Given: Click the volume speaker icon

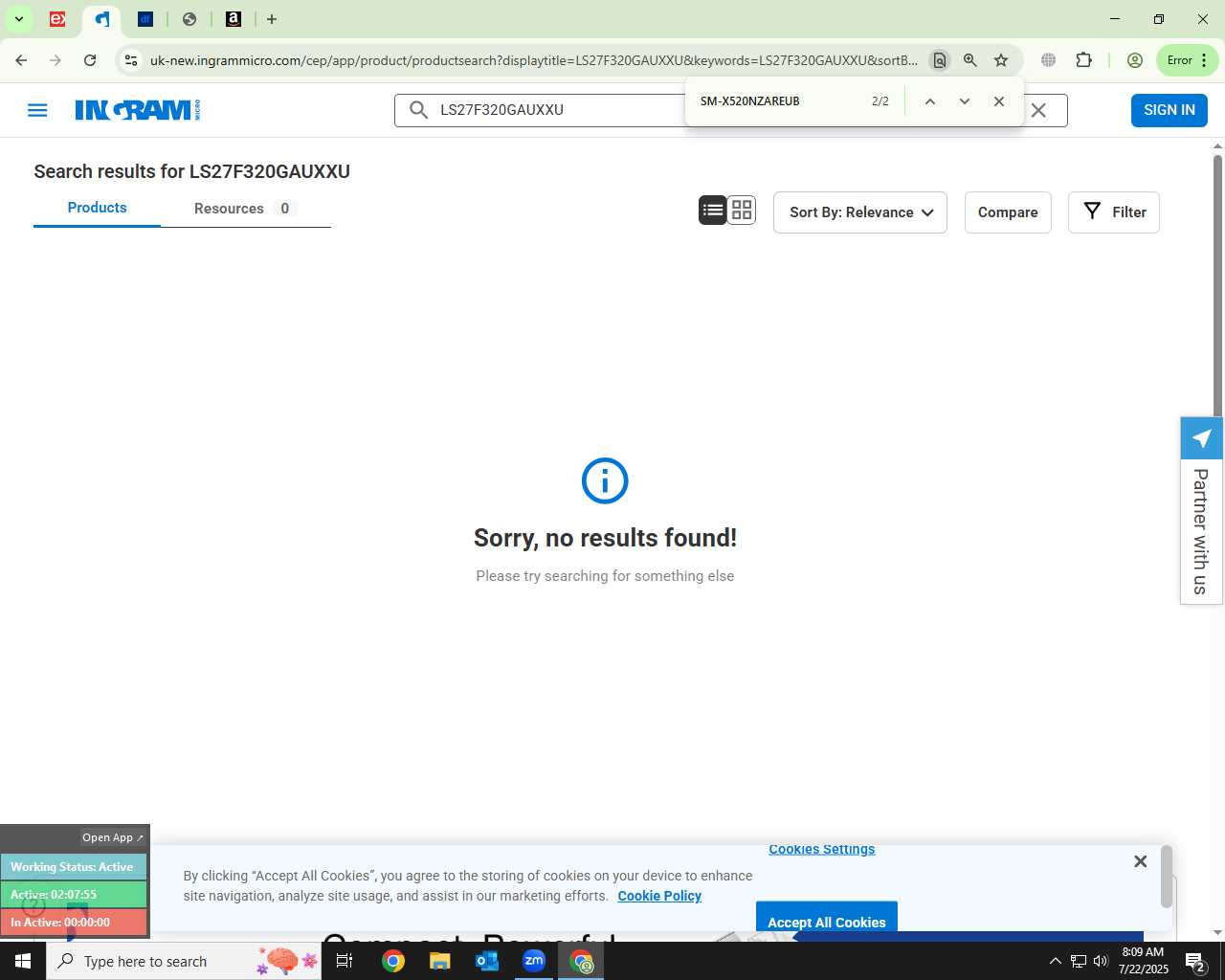Looking at the screenshot, I should point(1101,961).
